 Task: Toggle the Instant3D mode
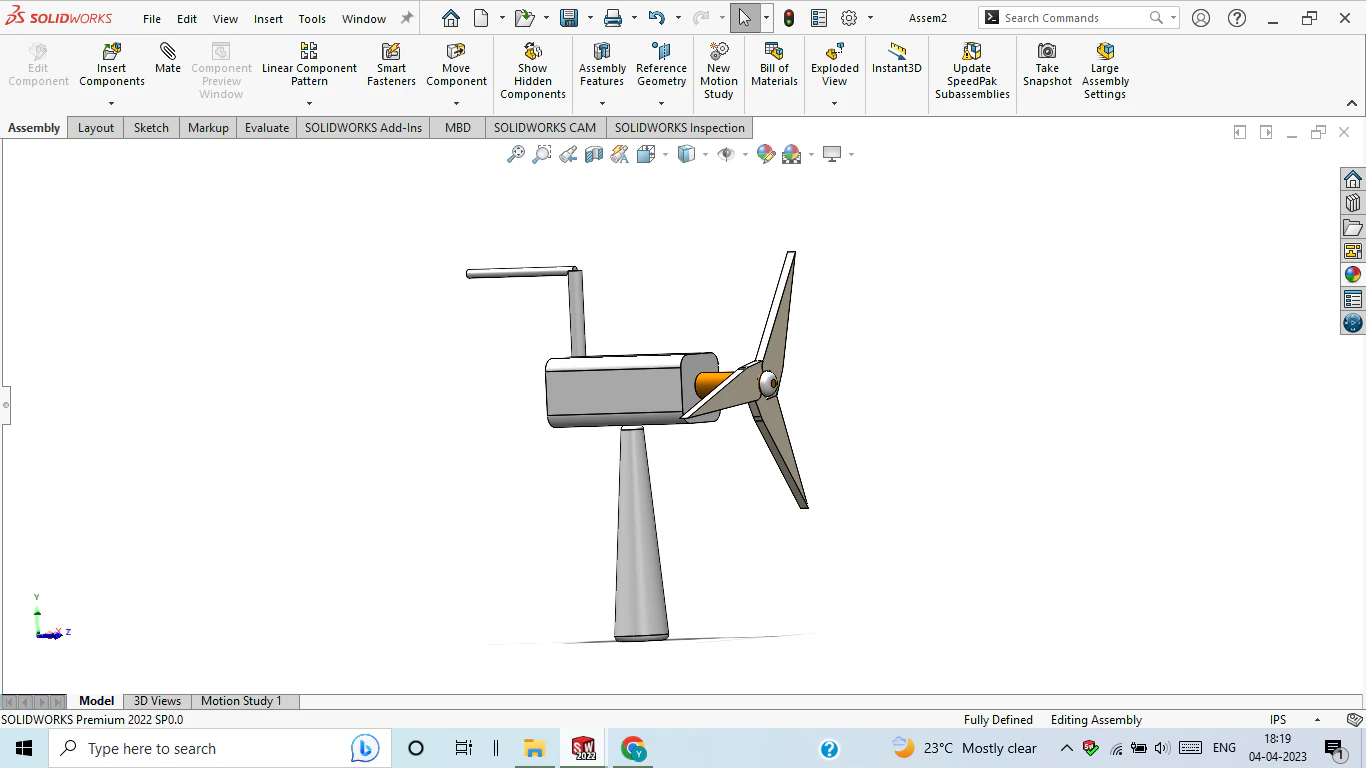pos(896,58)
